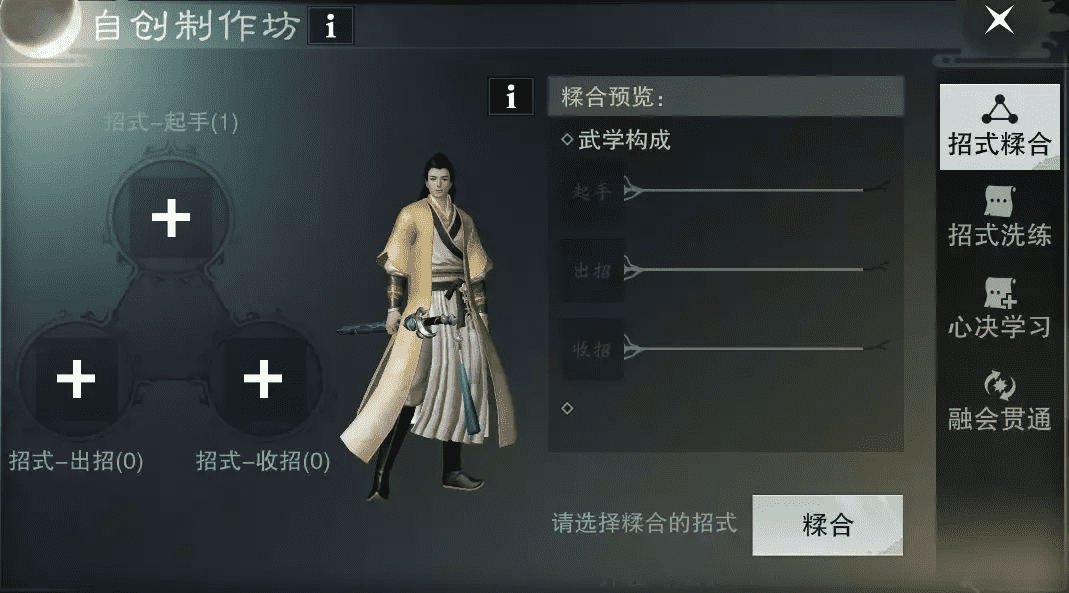Open info icon beside 自创制作坊 title

[x=331, y=26]
